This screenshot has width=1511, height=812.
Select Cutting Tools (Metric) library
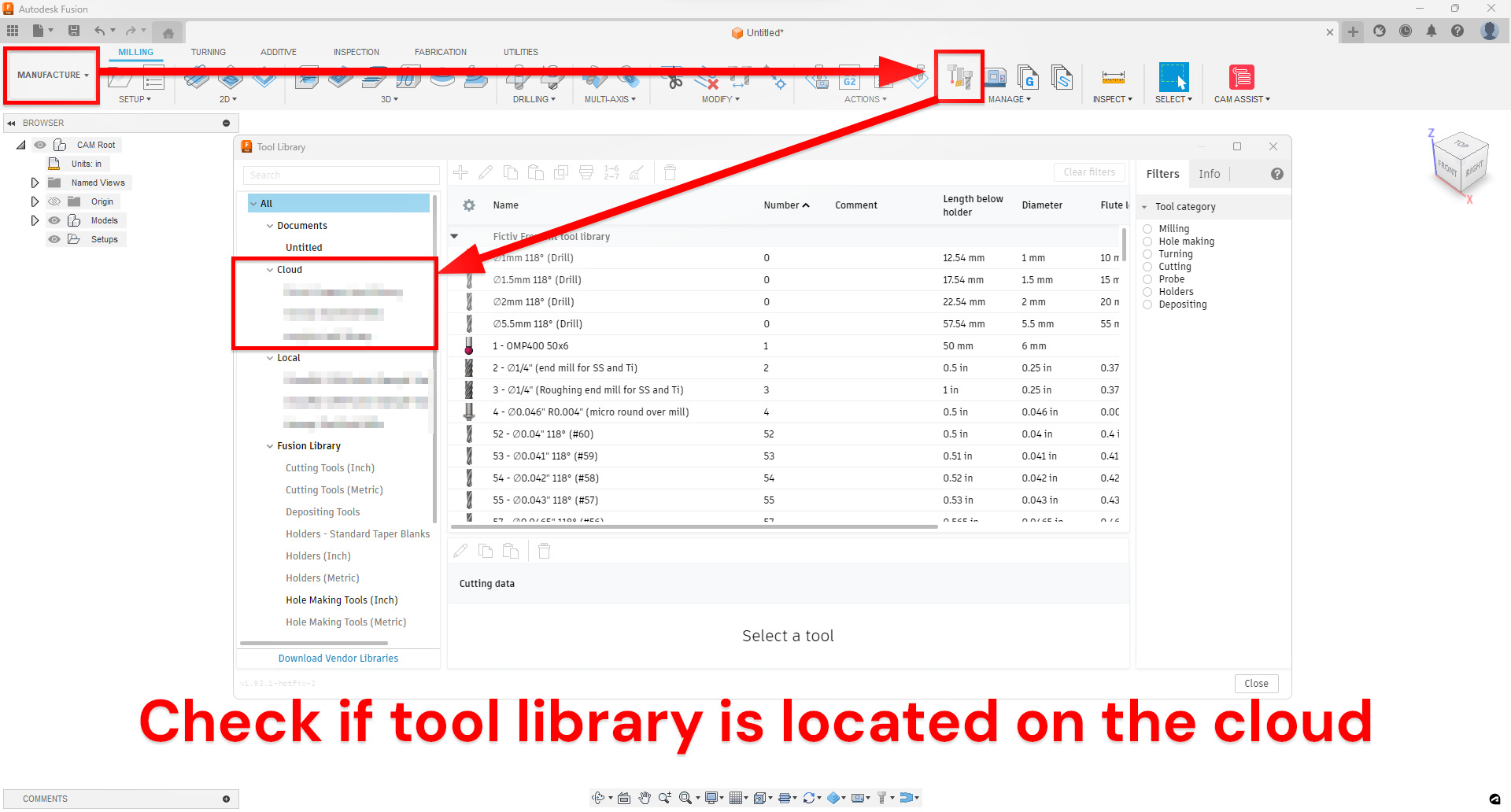pyautogui.click(x=334, y=490)
